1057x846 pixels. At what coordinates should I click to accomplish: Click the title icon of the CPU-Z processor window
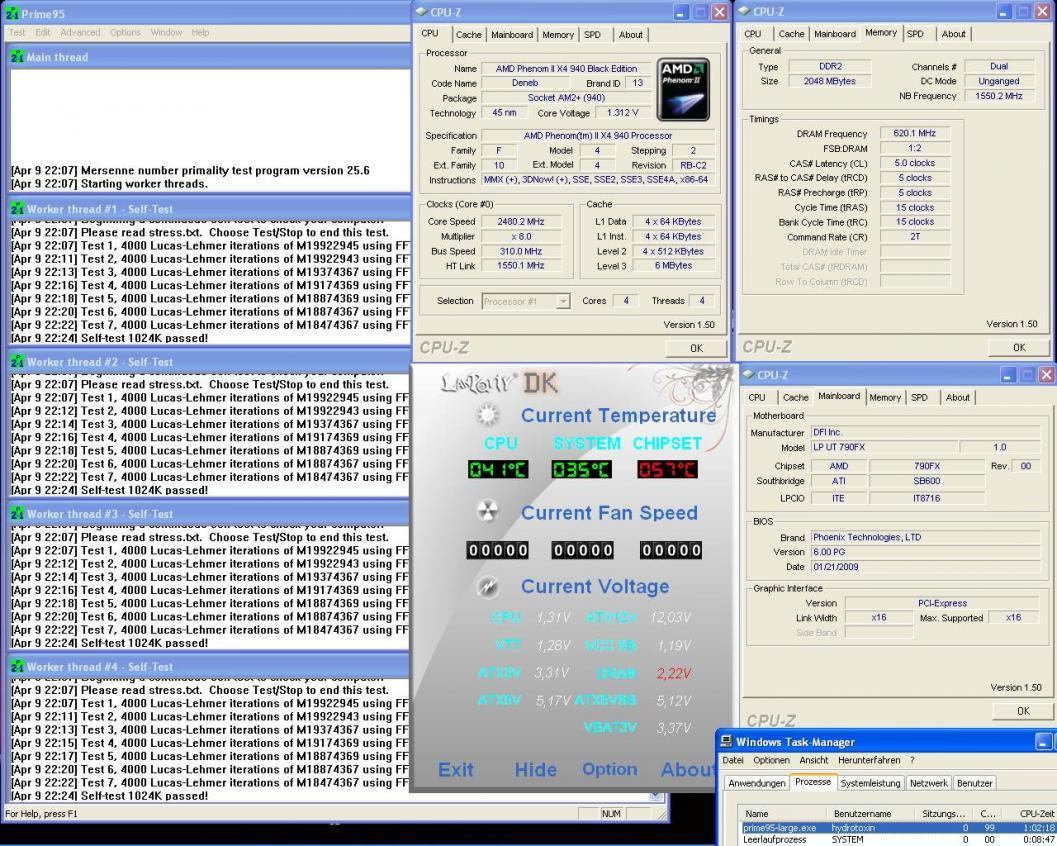[x=421, y=11]
